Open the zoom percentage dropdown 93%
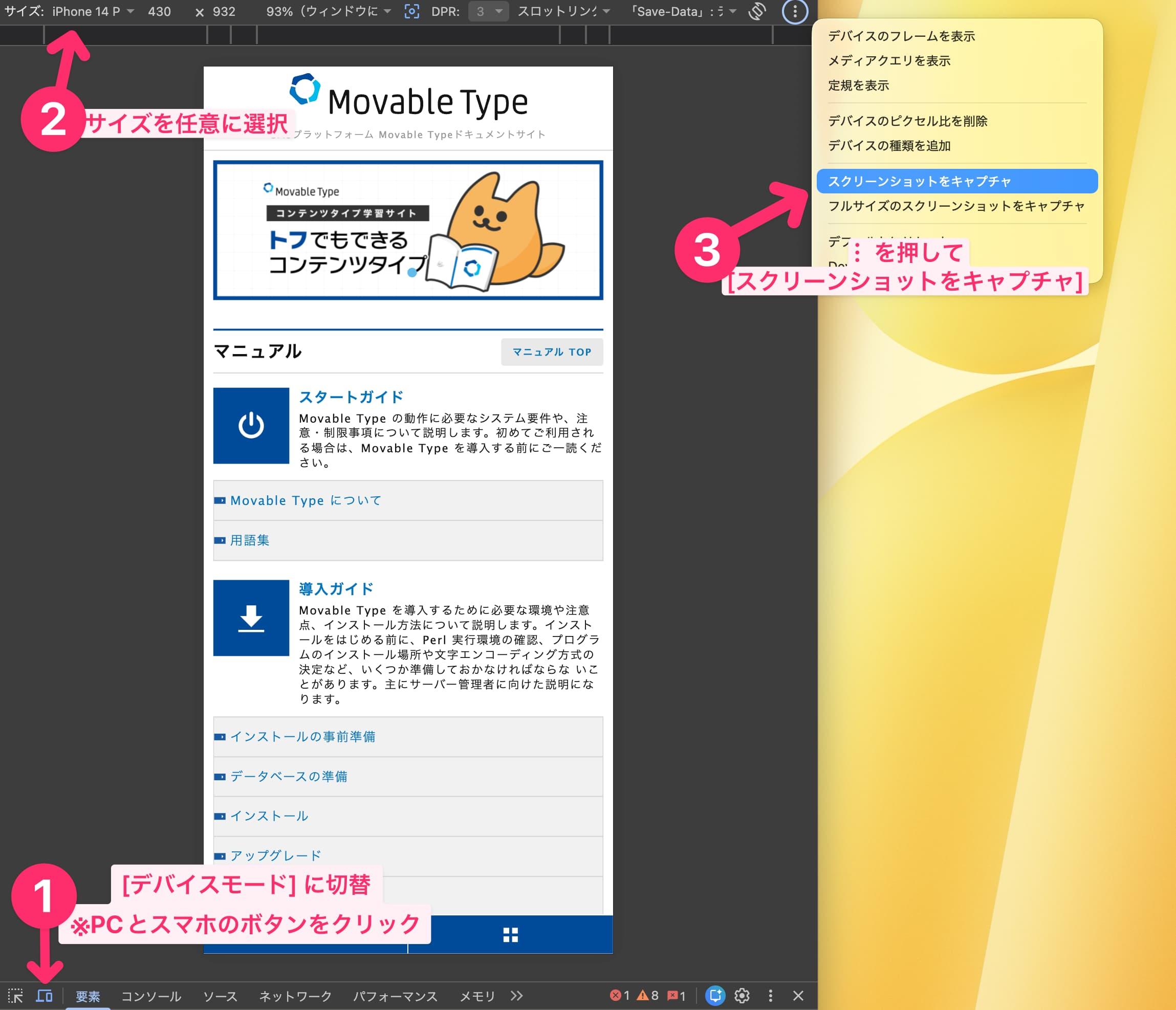Viewport: 1176px width, 1010px height. pos(329,11)
